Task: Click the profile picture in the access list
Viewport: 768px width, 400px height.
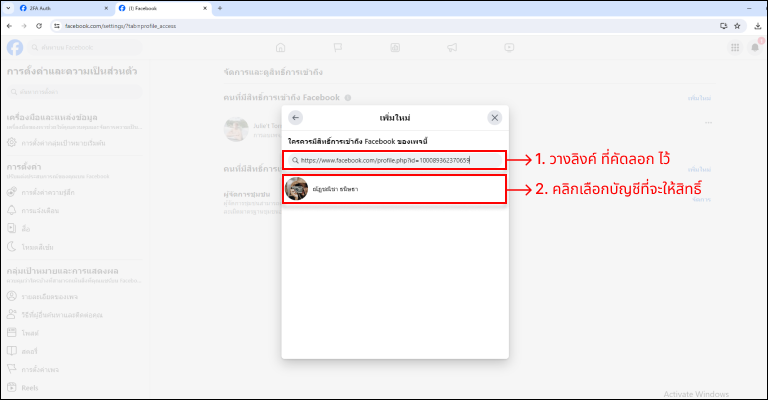Action: coord(236,129)
